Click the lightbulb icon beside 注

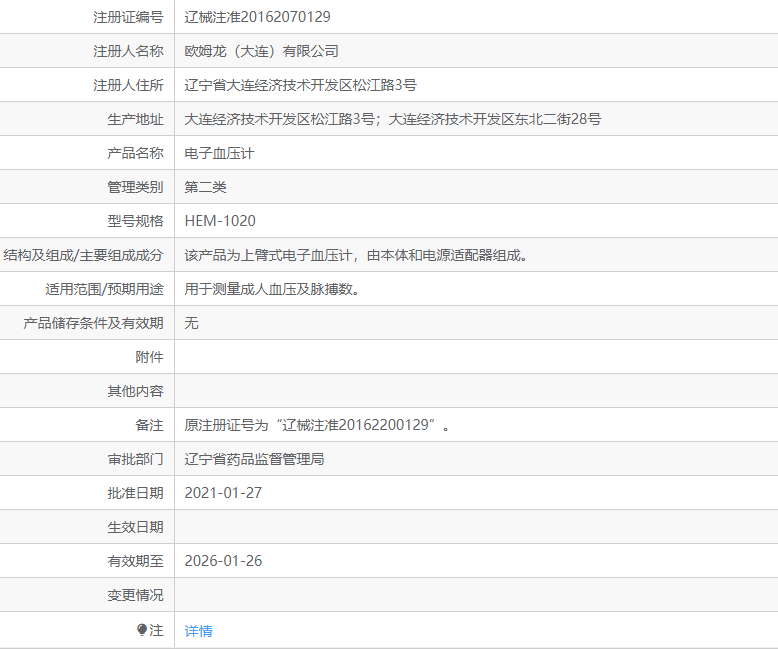coord(142,630)
